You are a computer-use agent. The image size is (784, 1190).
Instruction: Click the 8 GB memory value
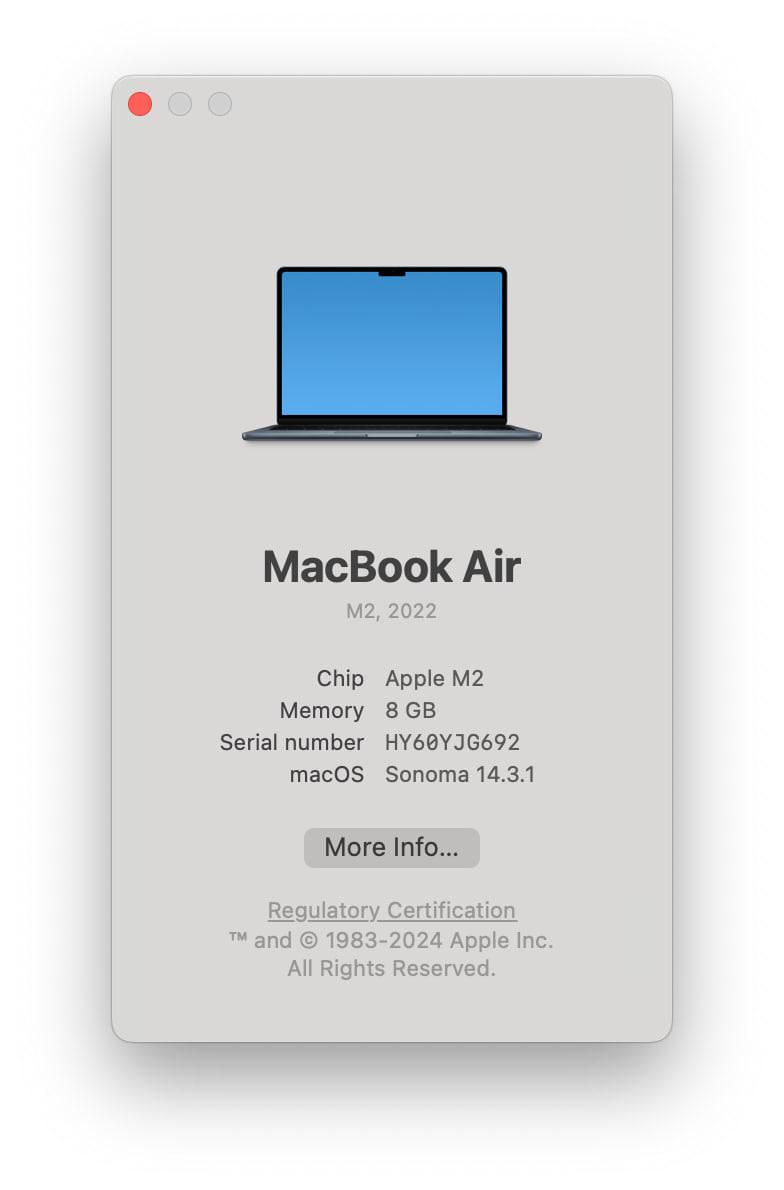coord(410,710)
